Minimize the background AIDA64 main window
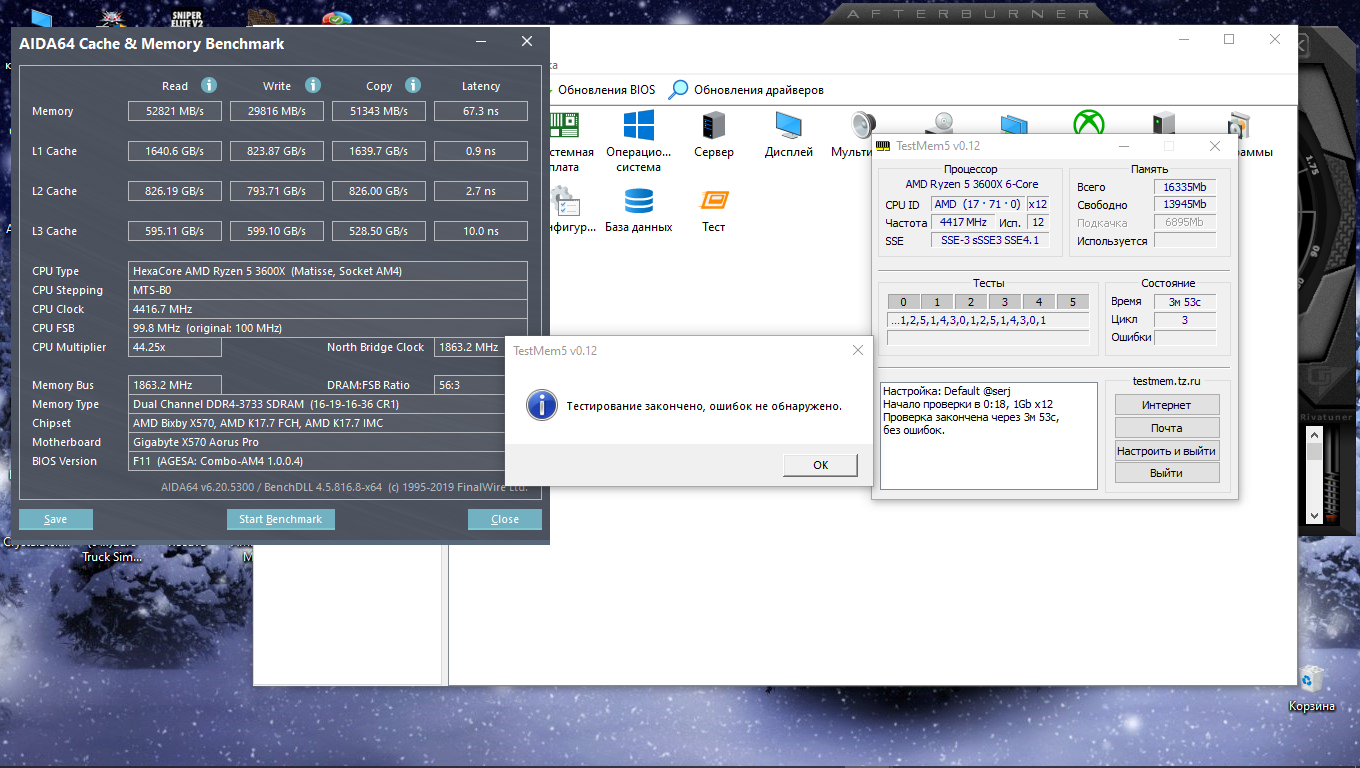The width and height of the screenshot is (1360, 768). pos(1183,40)
